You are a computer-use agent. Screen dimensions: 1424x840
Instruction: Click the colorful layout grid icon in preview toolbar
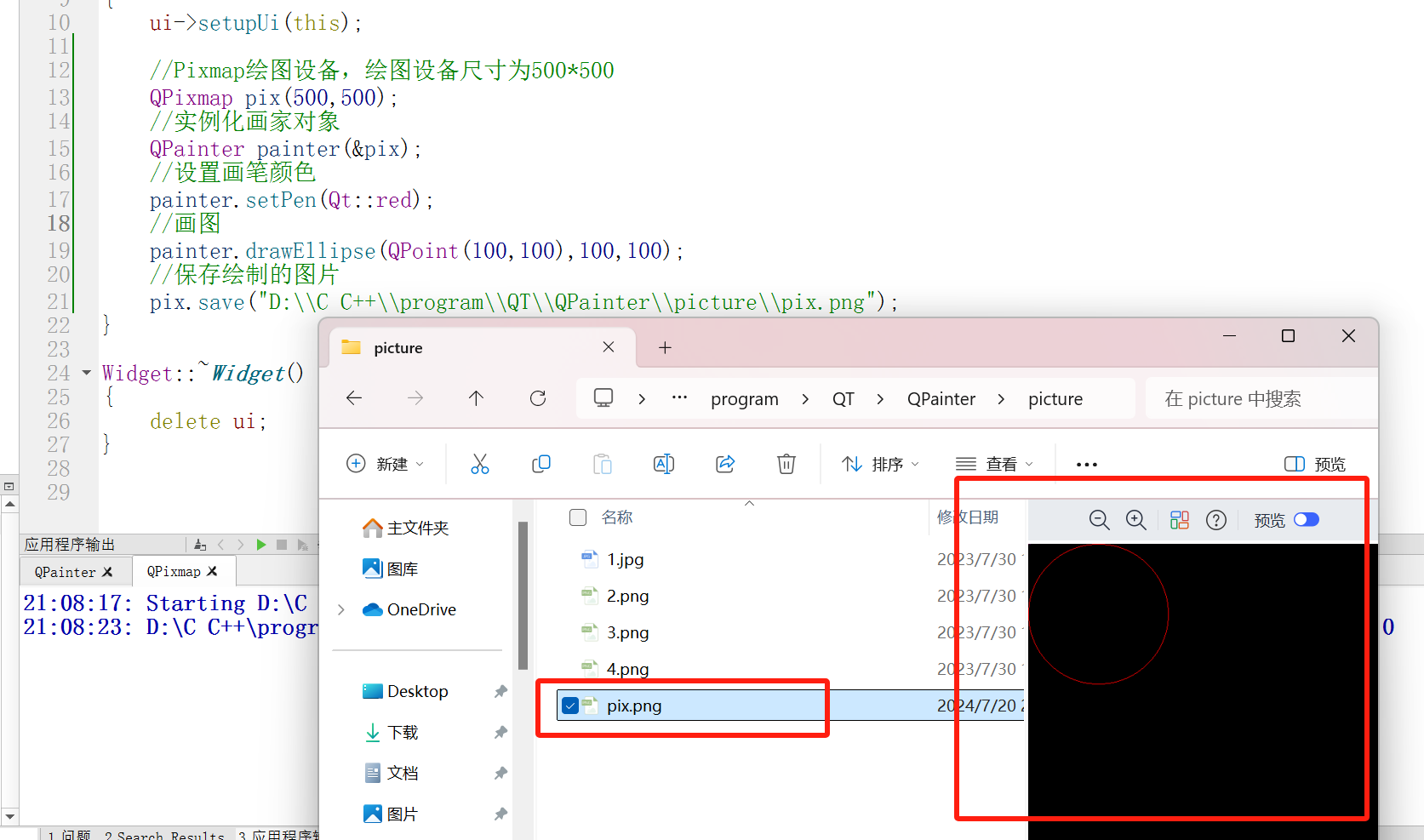[x=1180, y=520]
